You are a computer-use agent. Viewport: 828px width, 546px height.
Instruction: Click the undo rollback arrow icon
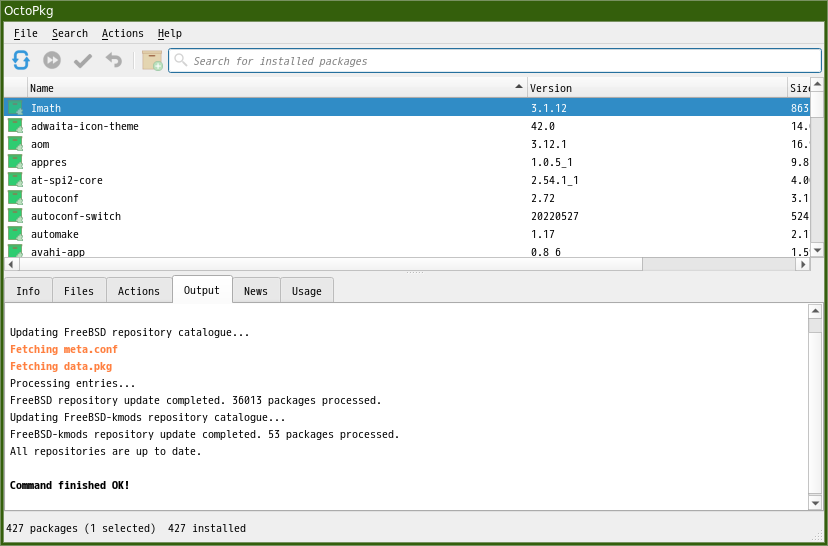pos(114,60)
